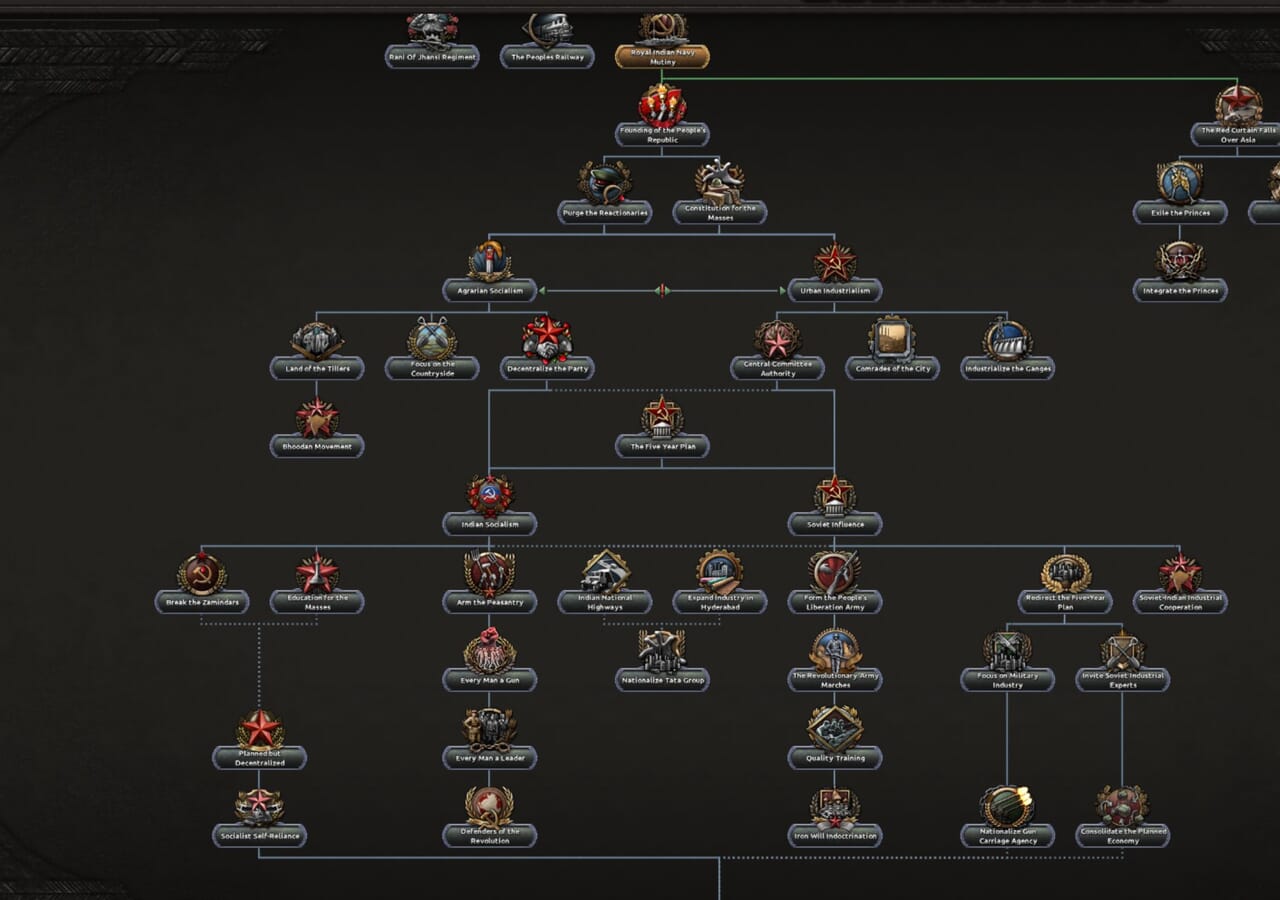Open the Industrialize the Ganges icon
Image resolution: width=1280 pixels, height=900 pixels.
point(1007,340)
